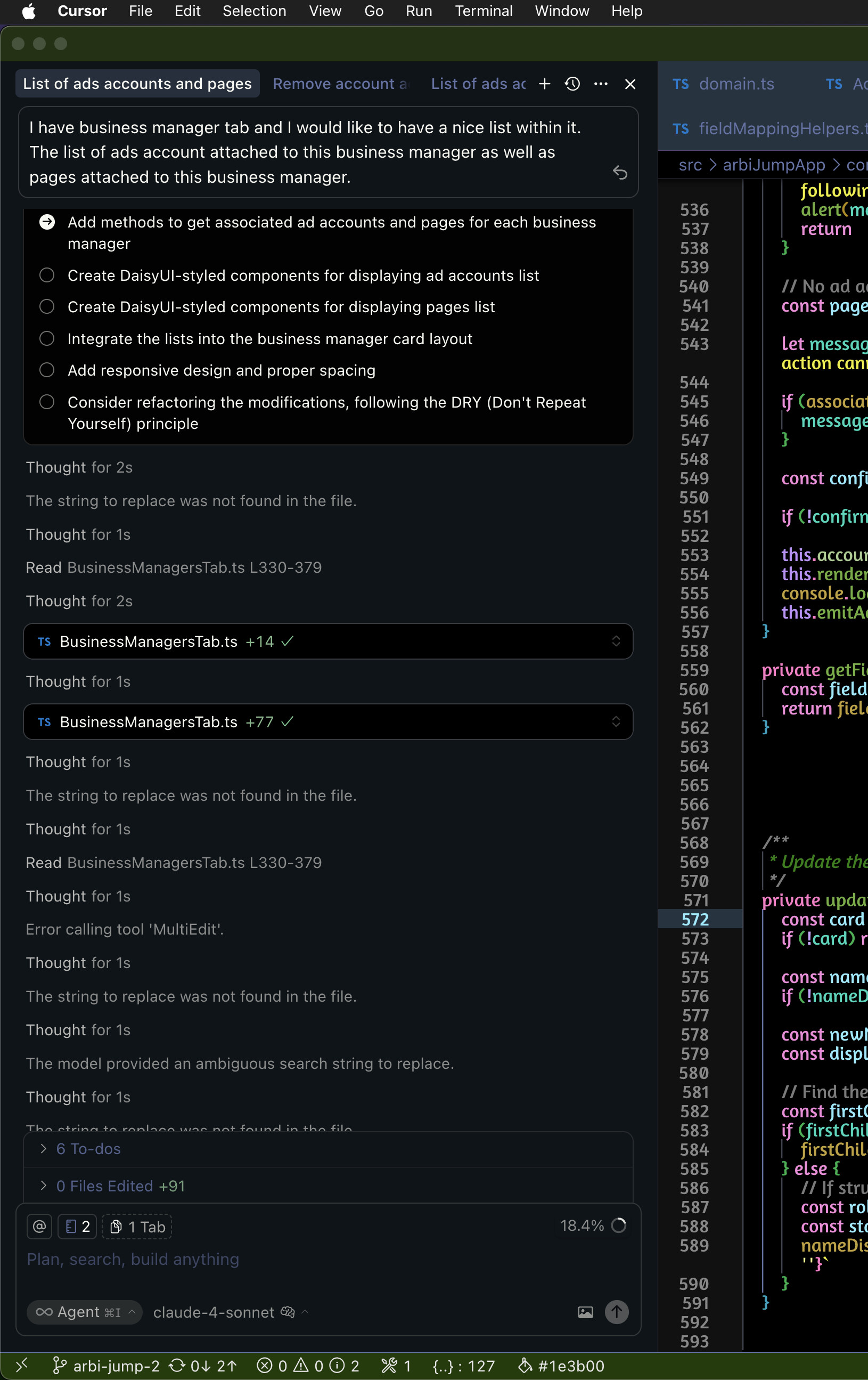Click the color picker #1e3b00 status item

[x=561, y=1366]
